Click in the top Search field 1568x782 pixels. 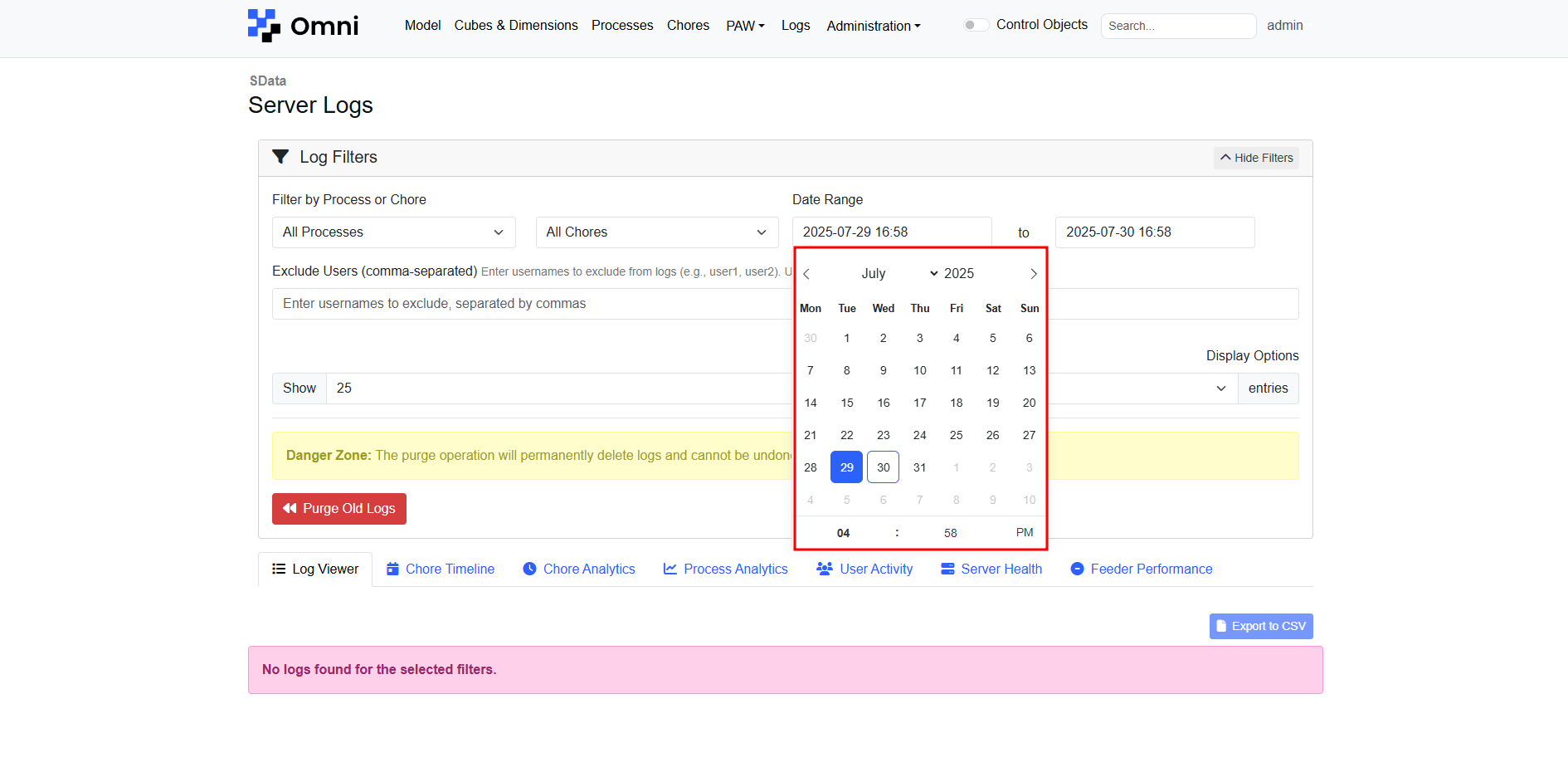pyautogui.click(x=1178, y=26)
